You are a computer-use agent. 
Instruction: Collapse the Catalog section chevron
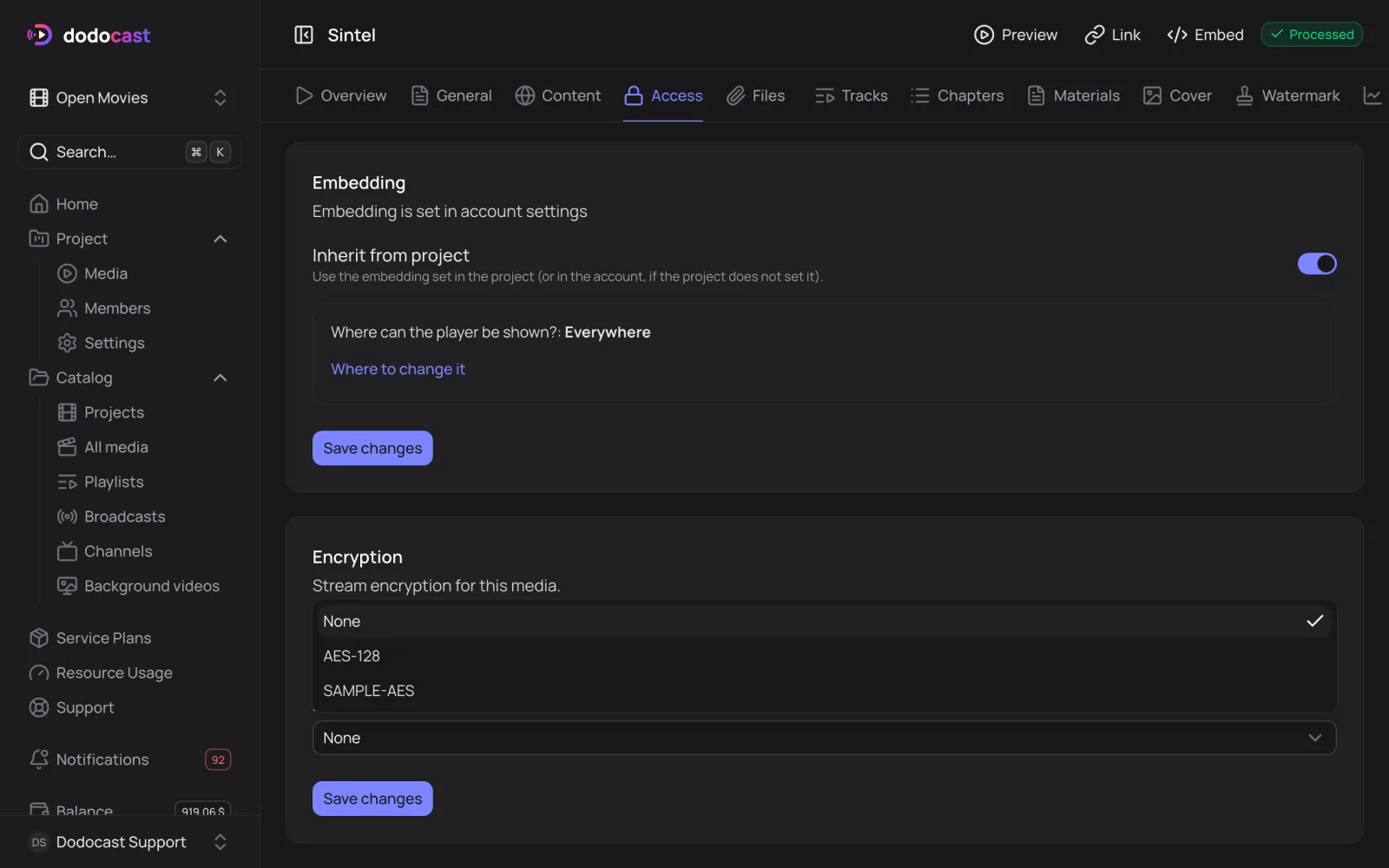coord(221,378)
